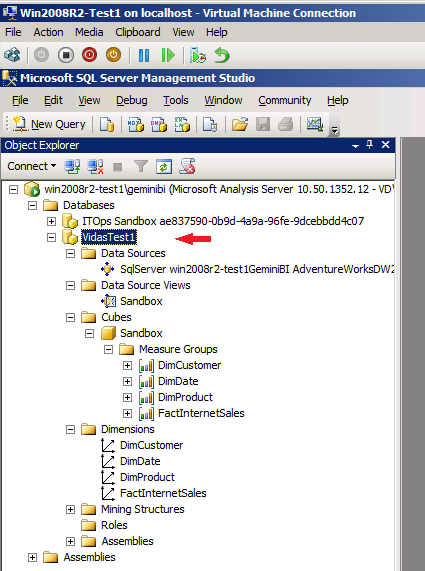Click the green Revert arrow icon
Viewport: 425px width, 571px height.
tap(222, 55)
